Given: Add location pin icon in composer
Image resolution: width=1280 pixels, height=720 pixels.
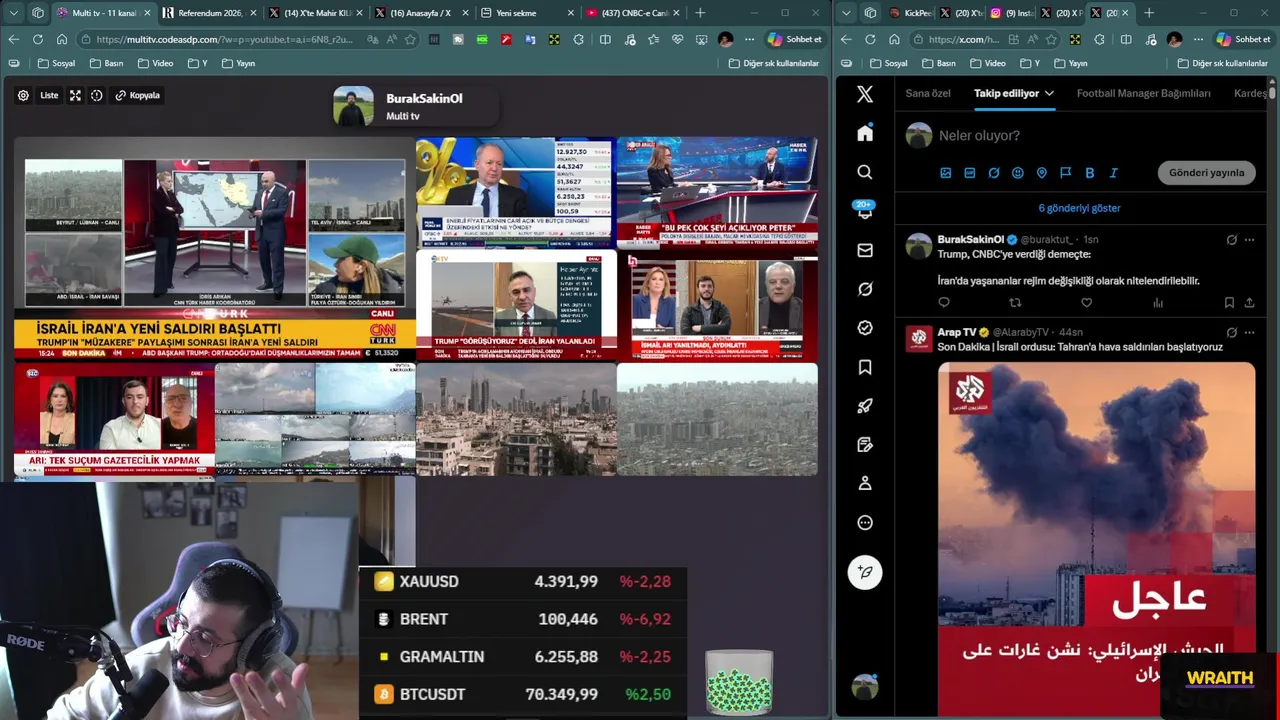Looking at the screenshot, I should 1042,173.
